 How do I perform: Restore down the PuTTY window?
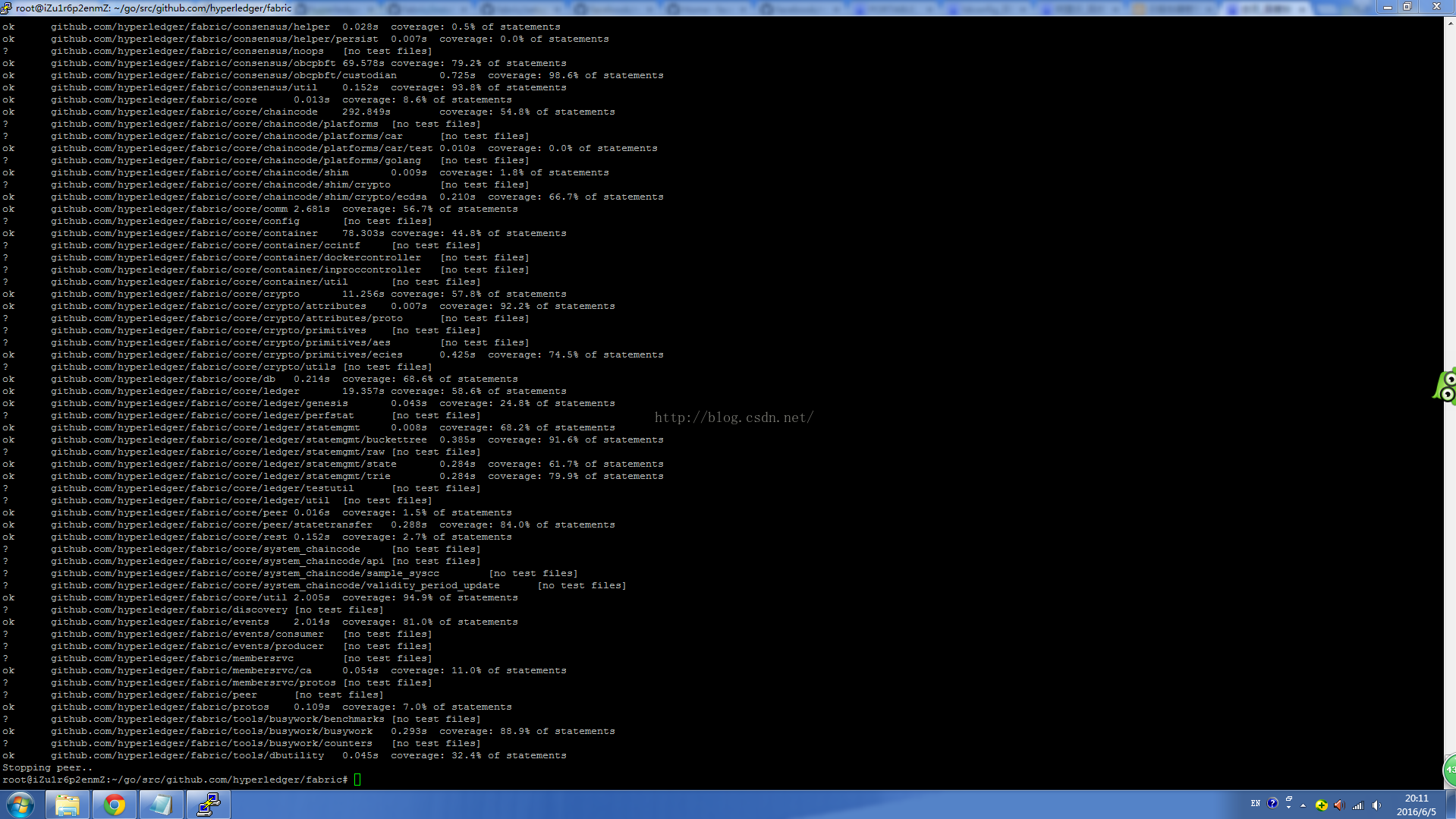coord(1407,7)
